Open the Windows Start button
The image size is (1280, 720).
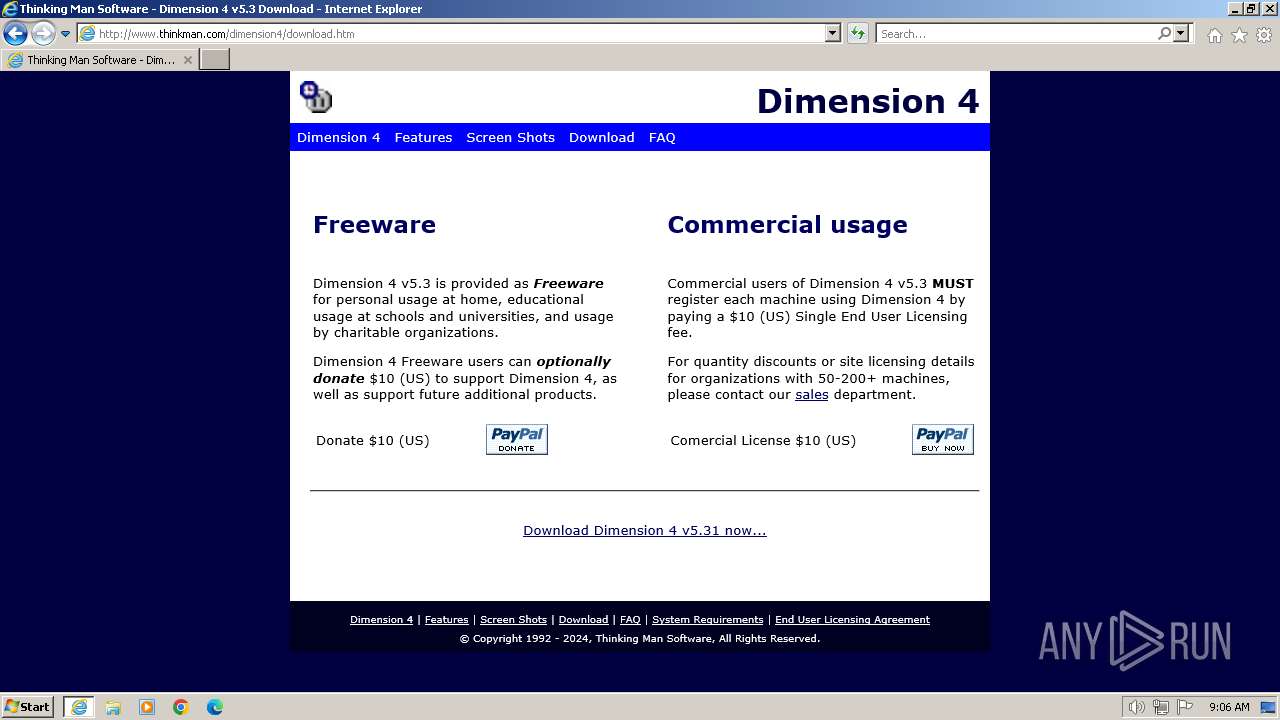tap(28, 706)
